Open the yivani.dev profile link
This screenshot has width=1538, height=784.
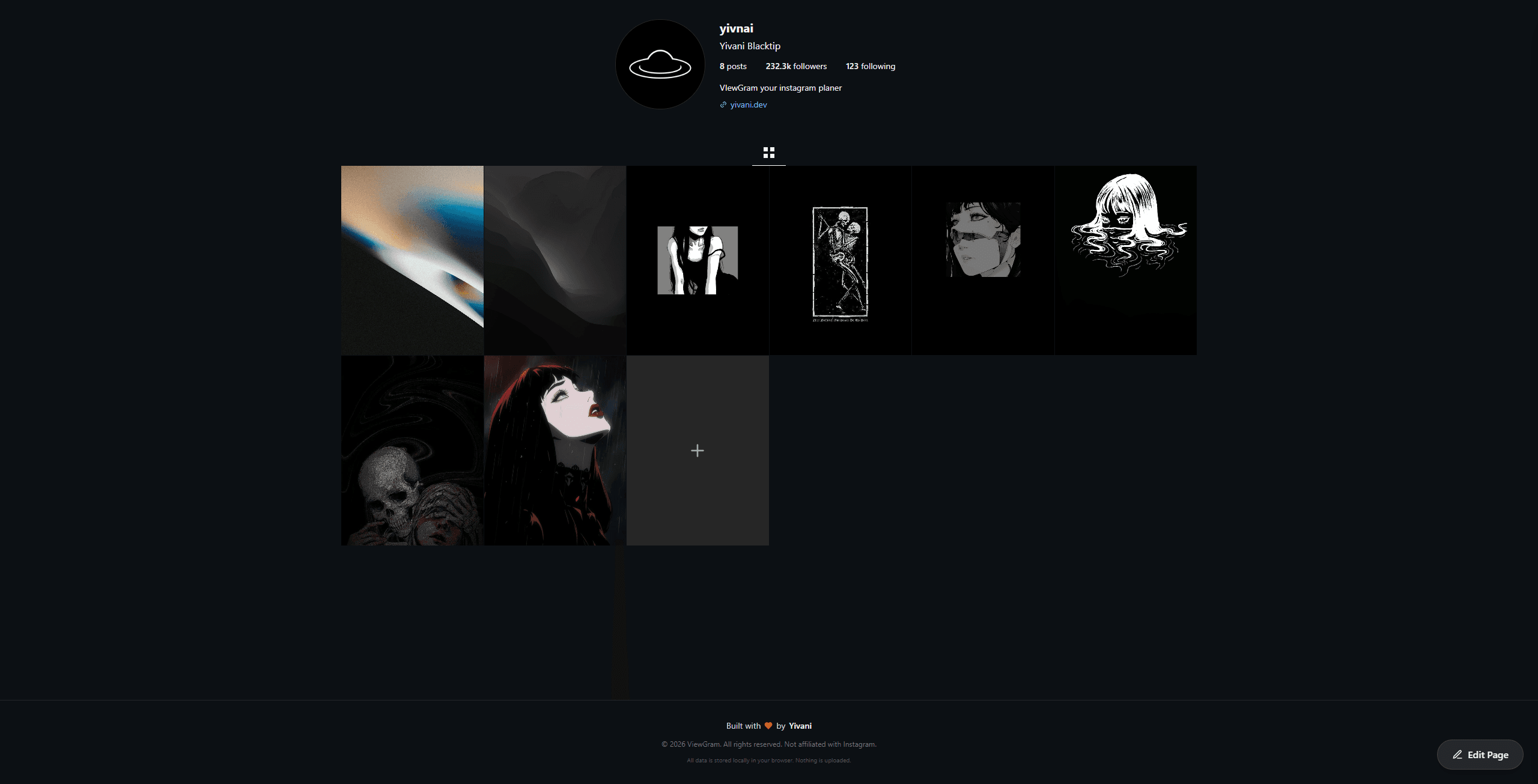coord(748,105)
